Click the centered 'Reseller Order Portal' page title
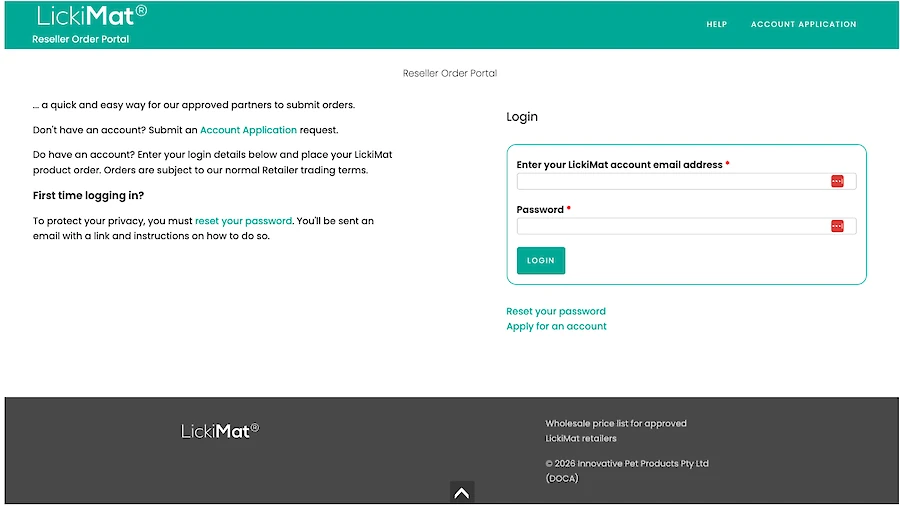 point(449,73)
